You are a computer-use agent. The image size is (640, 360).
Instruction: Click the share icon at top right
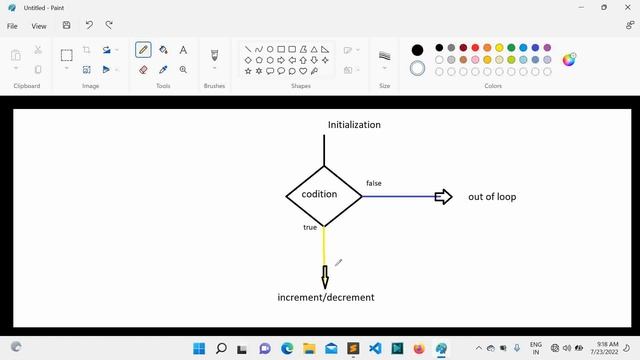630,25
